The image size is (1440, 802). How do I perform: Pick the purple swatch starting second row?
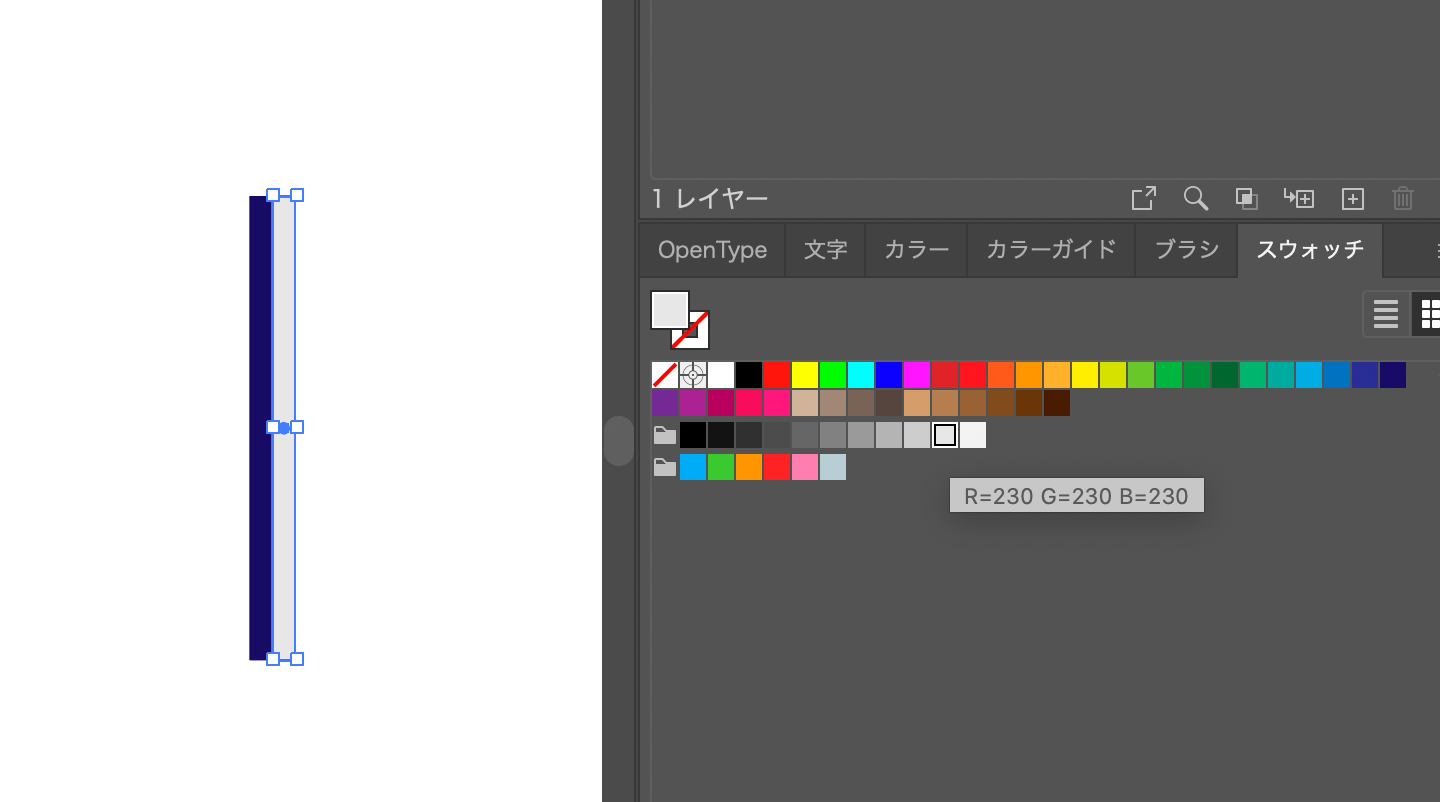point(665,403)
